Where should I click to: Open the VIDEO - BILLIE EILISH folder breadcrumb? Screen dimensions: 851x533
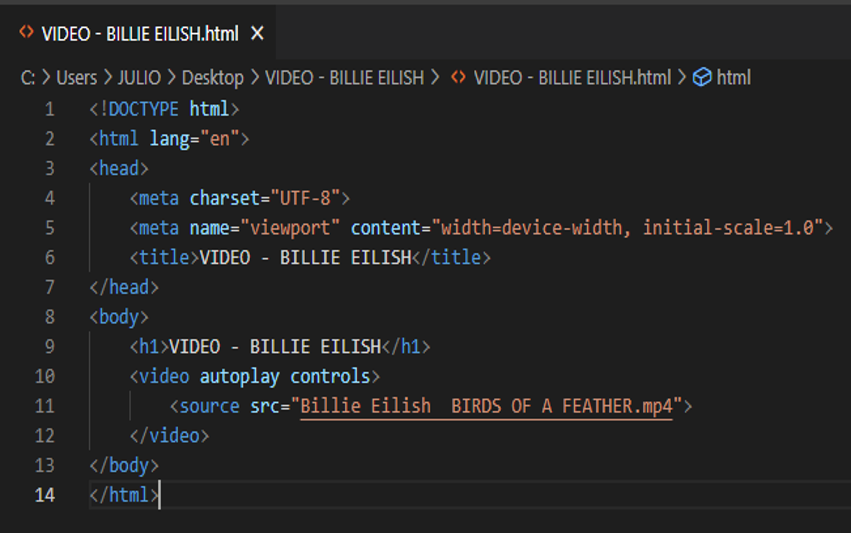(x=344, y=78)
